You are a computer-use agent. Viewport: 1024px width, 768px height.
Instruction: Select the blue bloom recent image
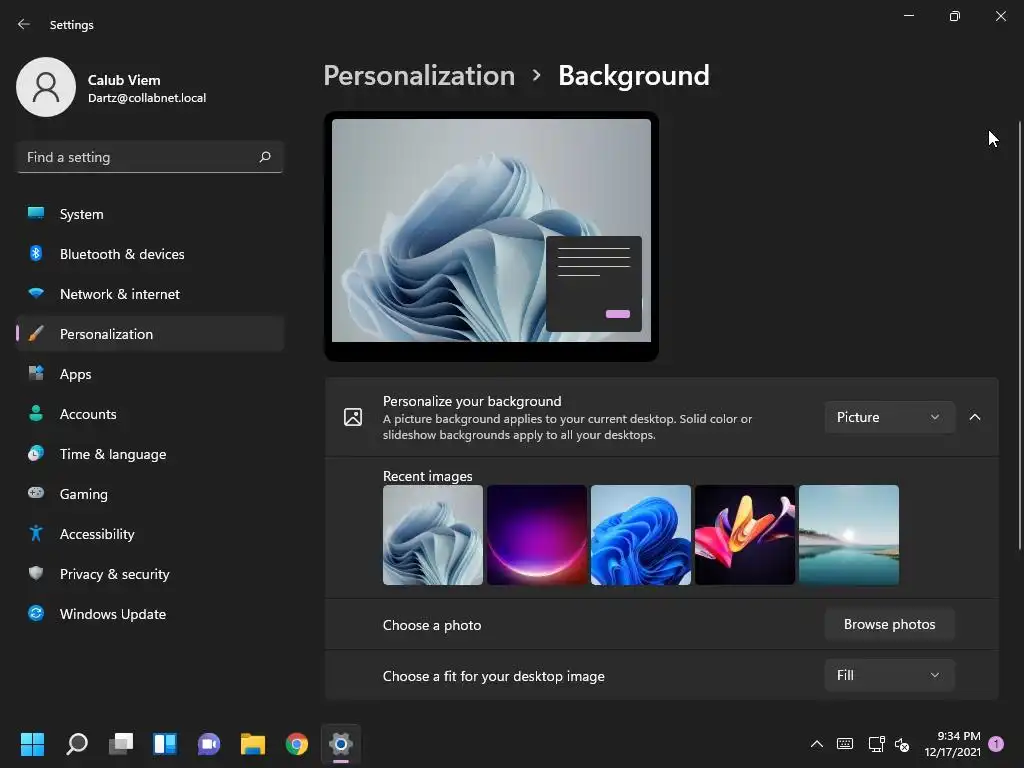coord(641,535)
